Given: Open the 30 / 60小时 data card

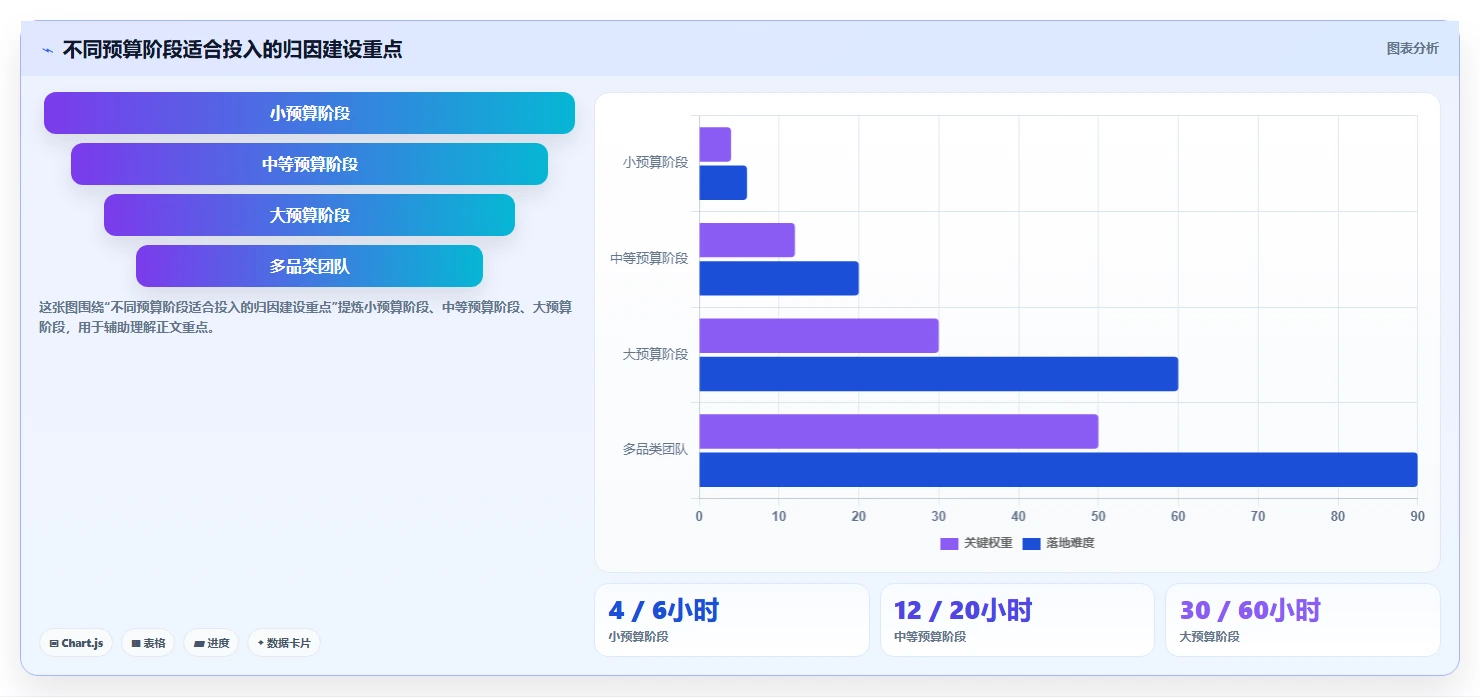Looking at the screenshot, I should 1303,620.
